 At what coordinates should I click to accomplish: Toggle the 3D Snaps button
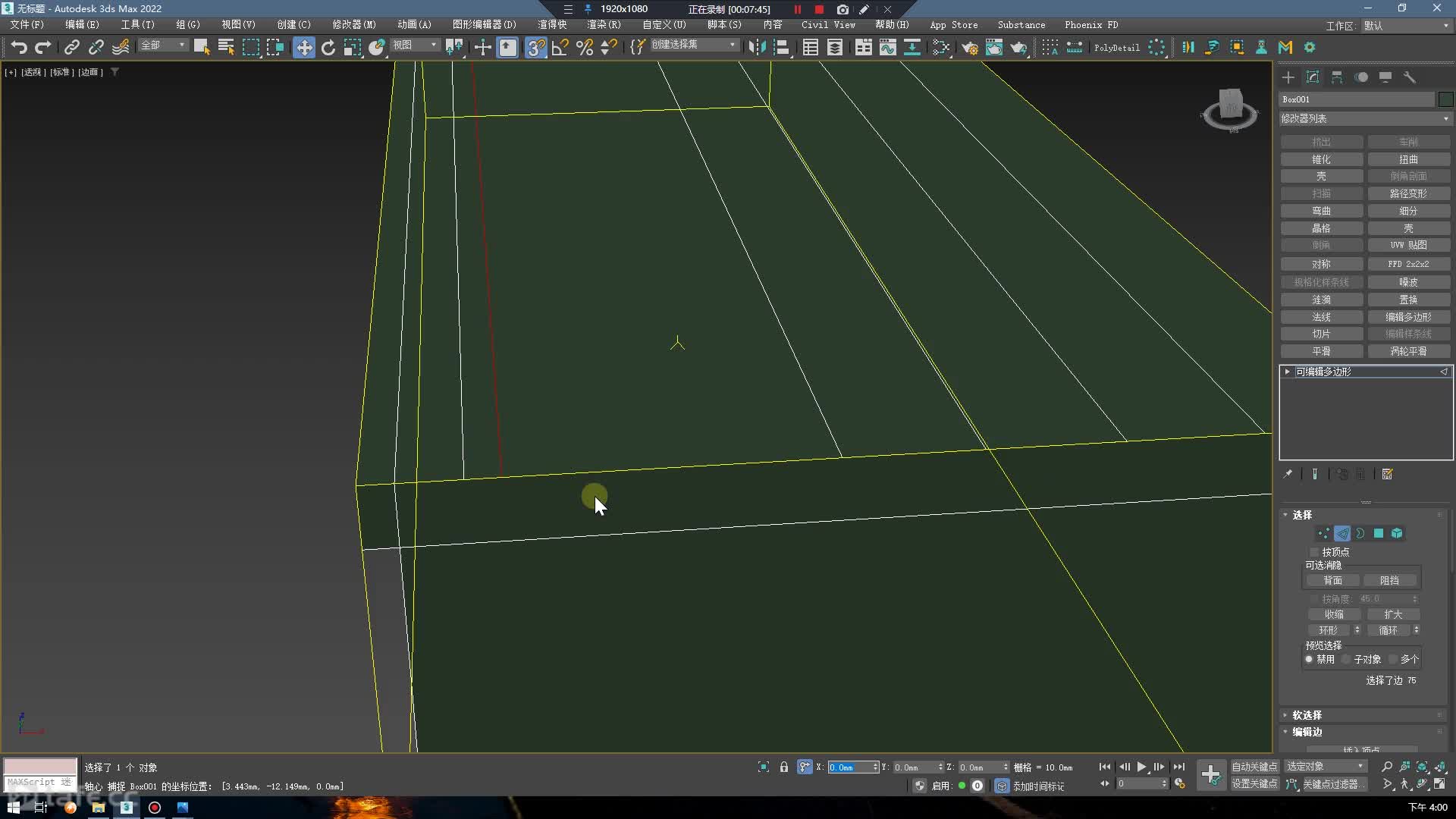(535, 47)
